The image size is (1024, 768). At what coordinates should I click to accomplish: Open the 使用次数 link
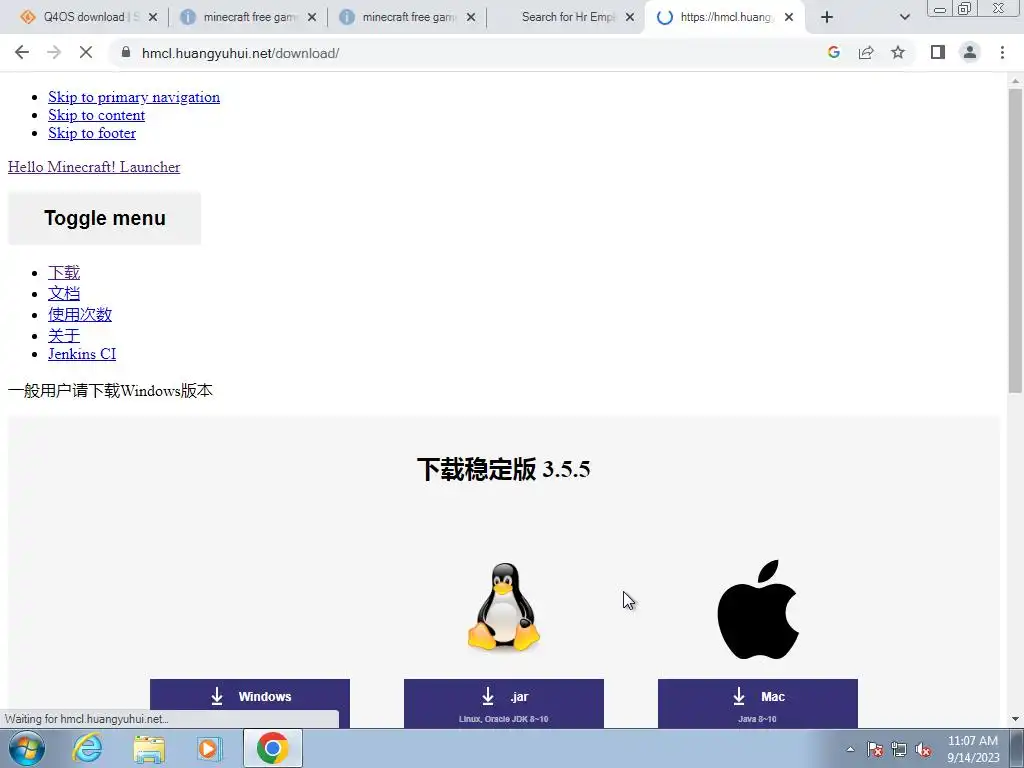(80, 314)
